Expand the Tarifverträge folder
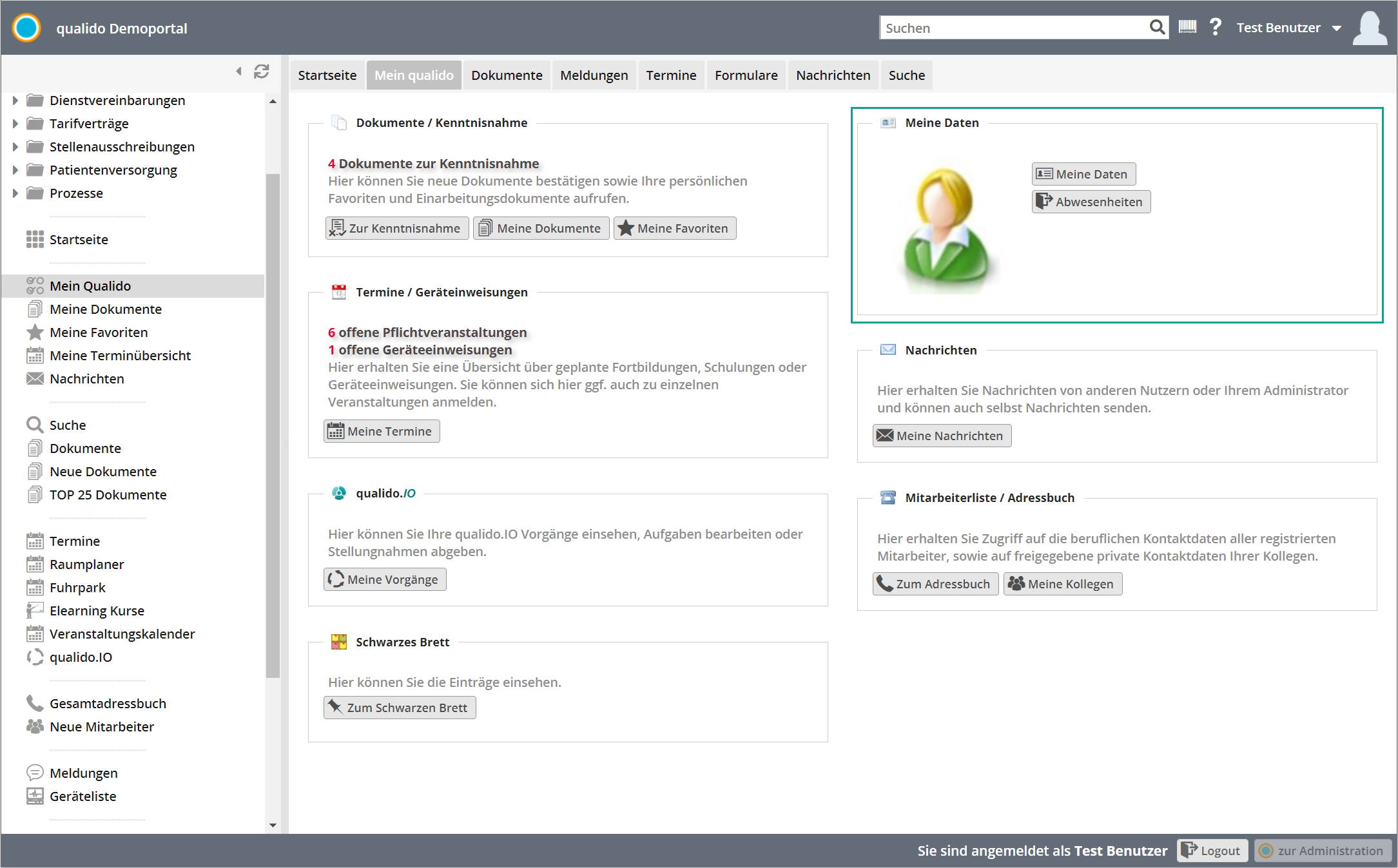Image resolution: width=1398 pixels, height=868 pixels. tap(15, 123)
